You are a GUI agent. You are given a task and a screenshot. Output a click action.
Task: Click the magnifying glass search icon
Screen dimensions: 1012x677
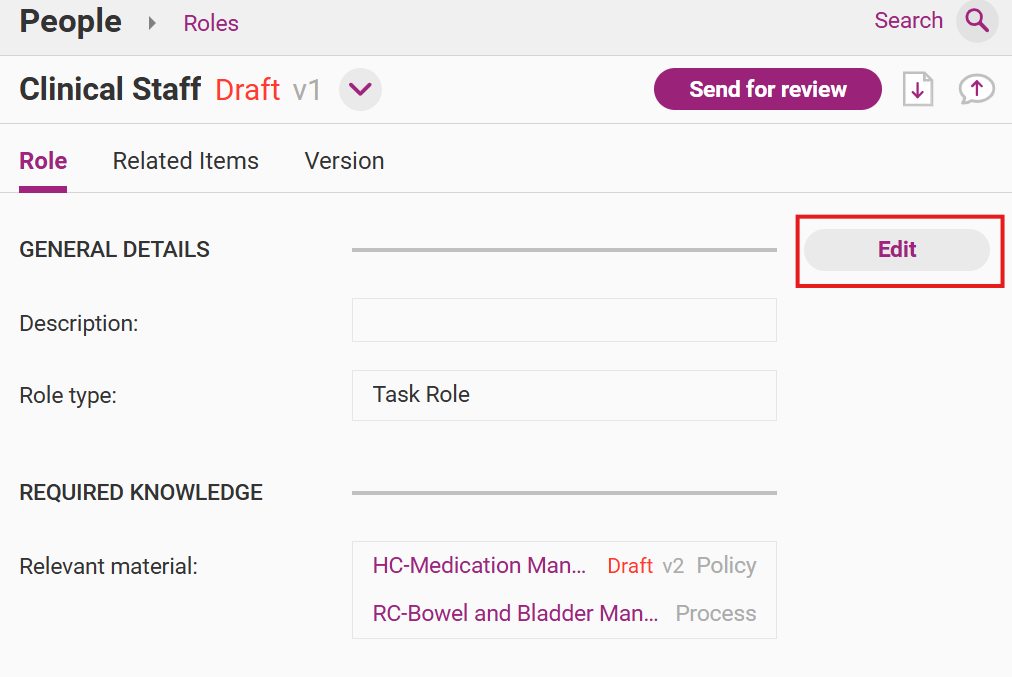(x=976, y=21)
